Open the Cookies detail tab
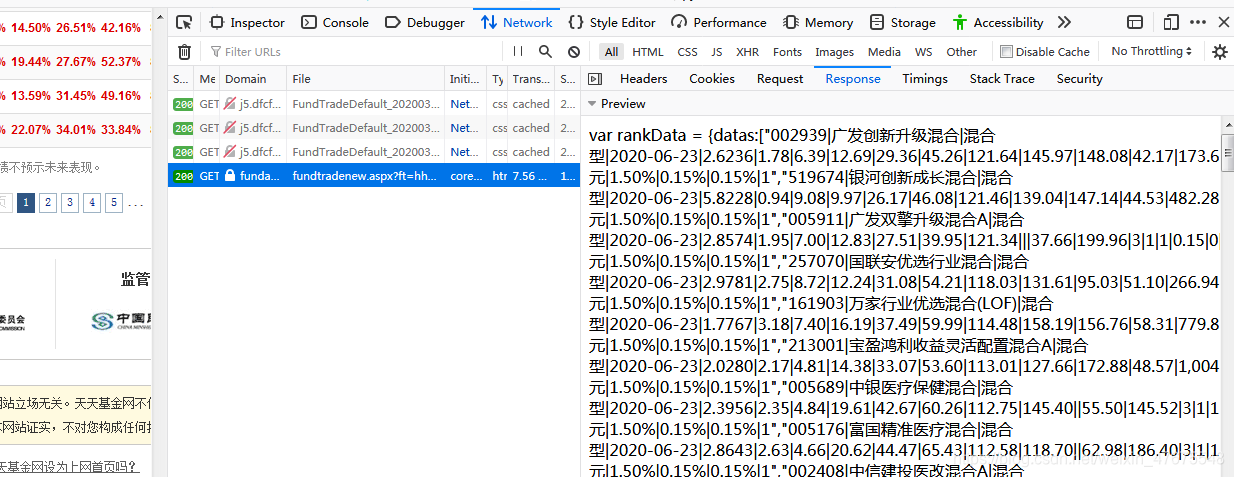This screenshot has width=1234, height=477. [712, 79]
